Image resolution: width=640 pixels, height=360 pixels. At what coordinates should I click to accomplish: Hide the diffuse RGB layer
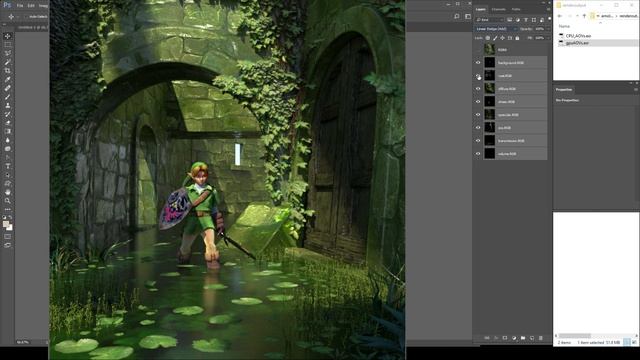click(478, 89)
